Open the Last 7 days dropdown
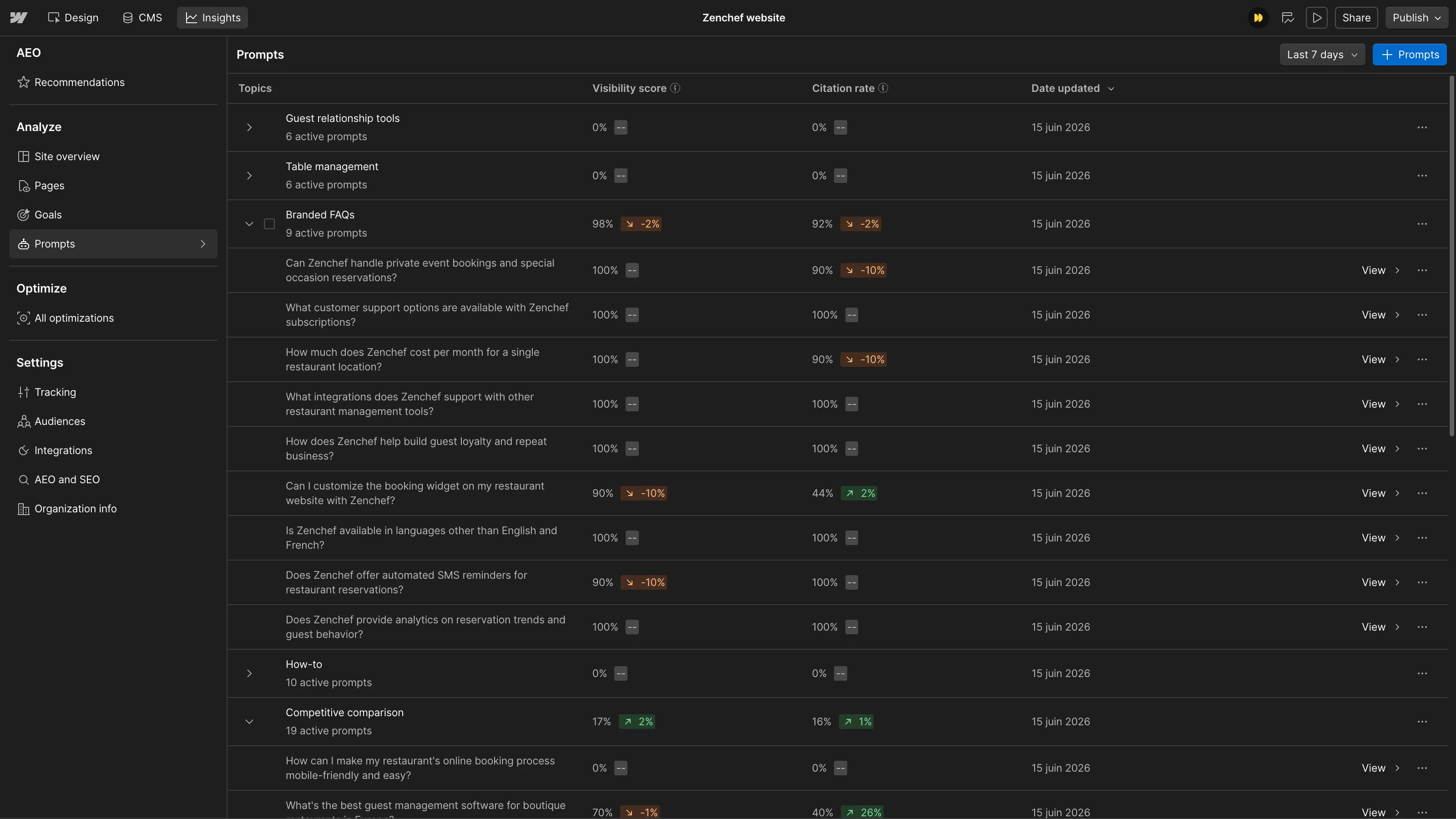The height and width of the screenshot is (819, 1456). tap(1322, 55)
